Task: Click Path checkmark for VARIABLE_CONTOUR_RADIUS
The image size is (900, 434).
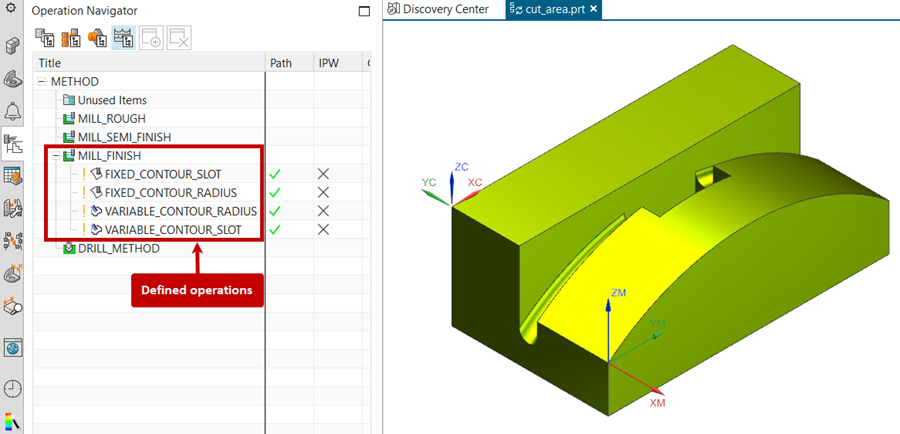Action: pyautogui.click(x=275, y=211)
